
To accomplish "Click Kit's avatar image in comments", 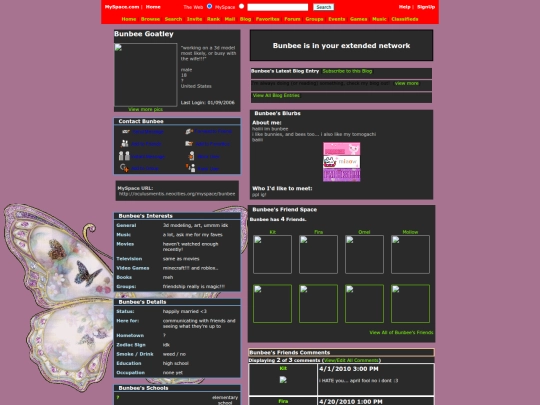I will point(283,380).
